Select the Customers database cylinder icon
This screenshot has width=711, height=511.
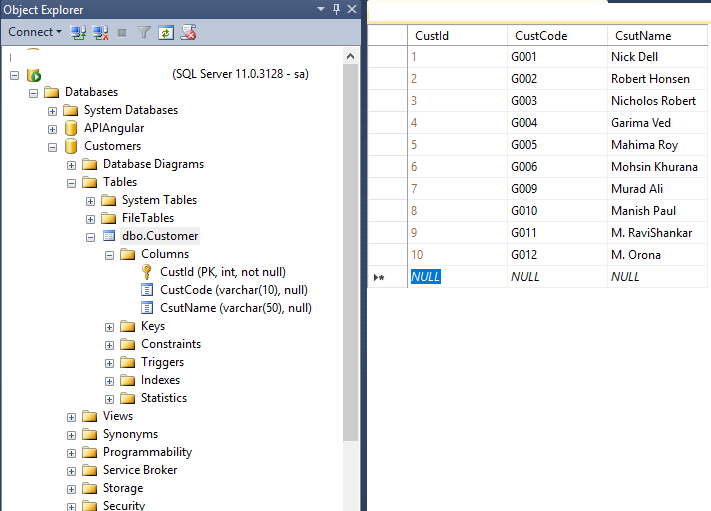click(x=71, y=146)
